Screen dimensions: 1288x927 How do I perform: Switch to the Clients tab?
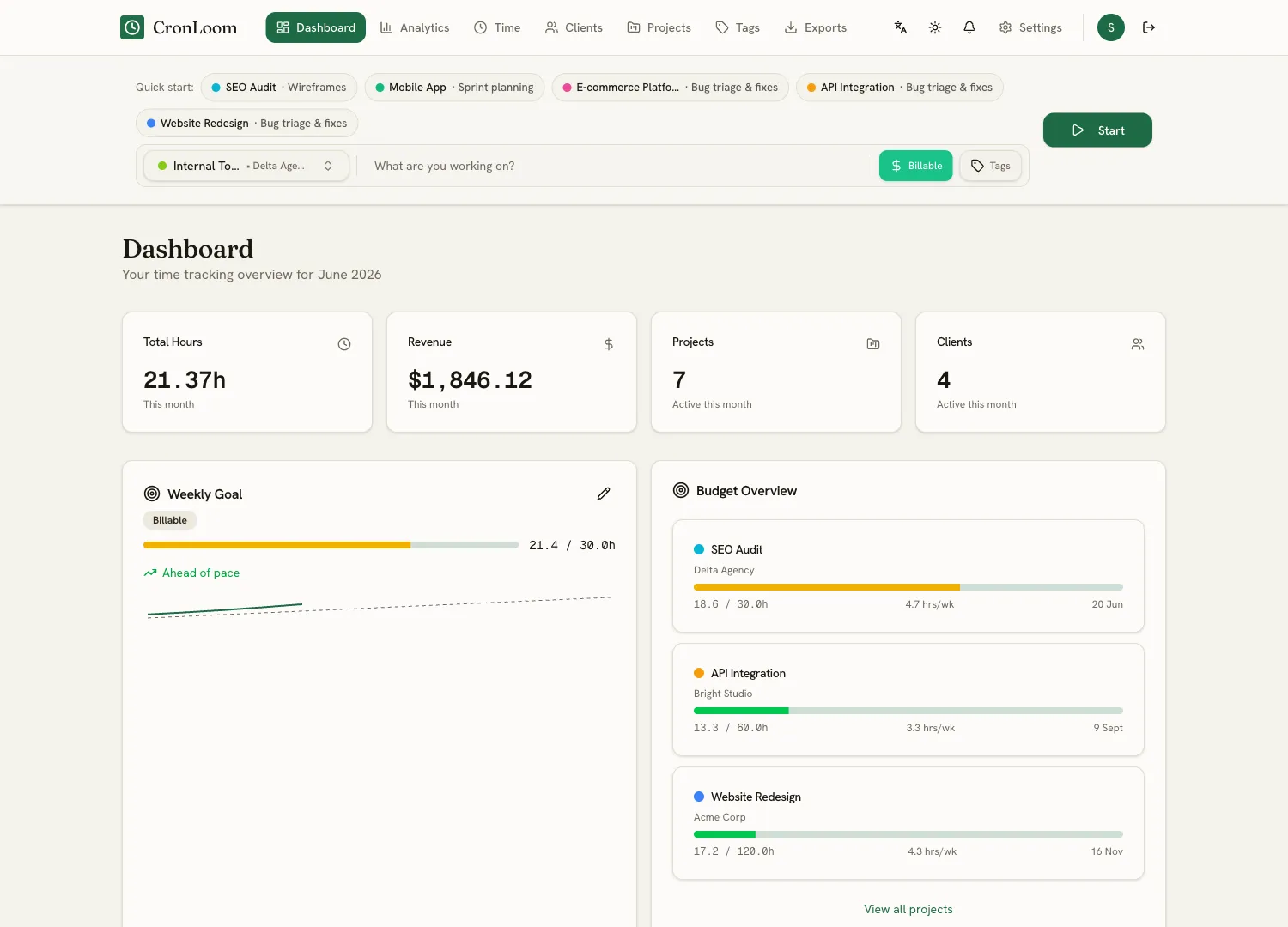pyautogui.click(x=574, y=27)
